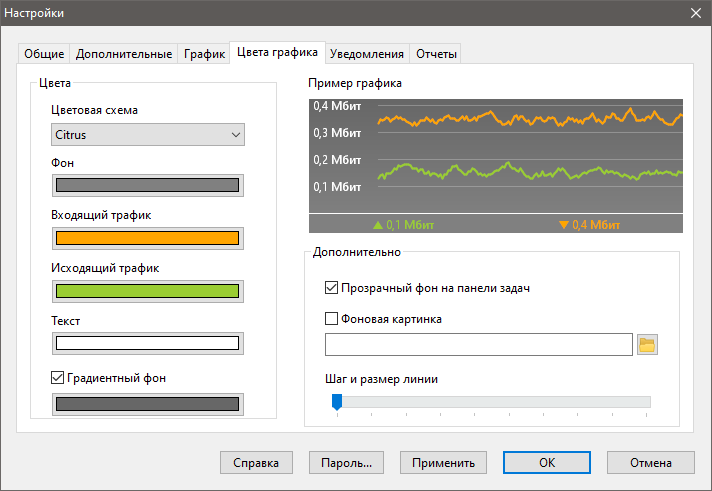Viewport: 712px width, 491px height.
Task: Change the green Исходящий трафик color swatch
Action: click(x=147, y=291)
